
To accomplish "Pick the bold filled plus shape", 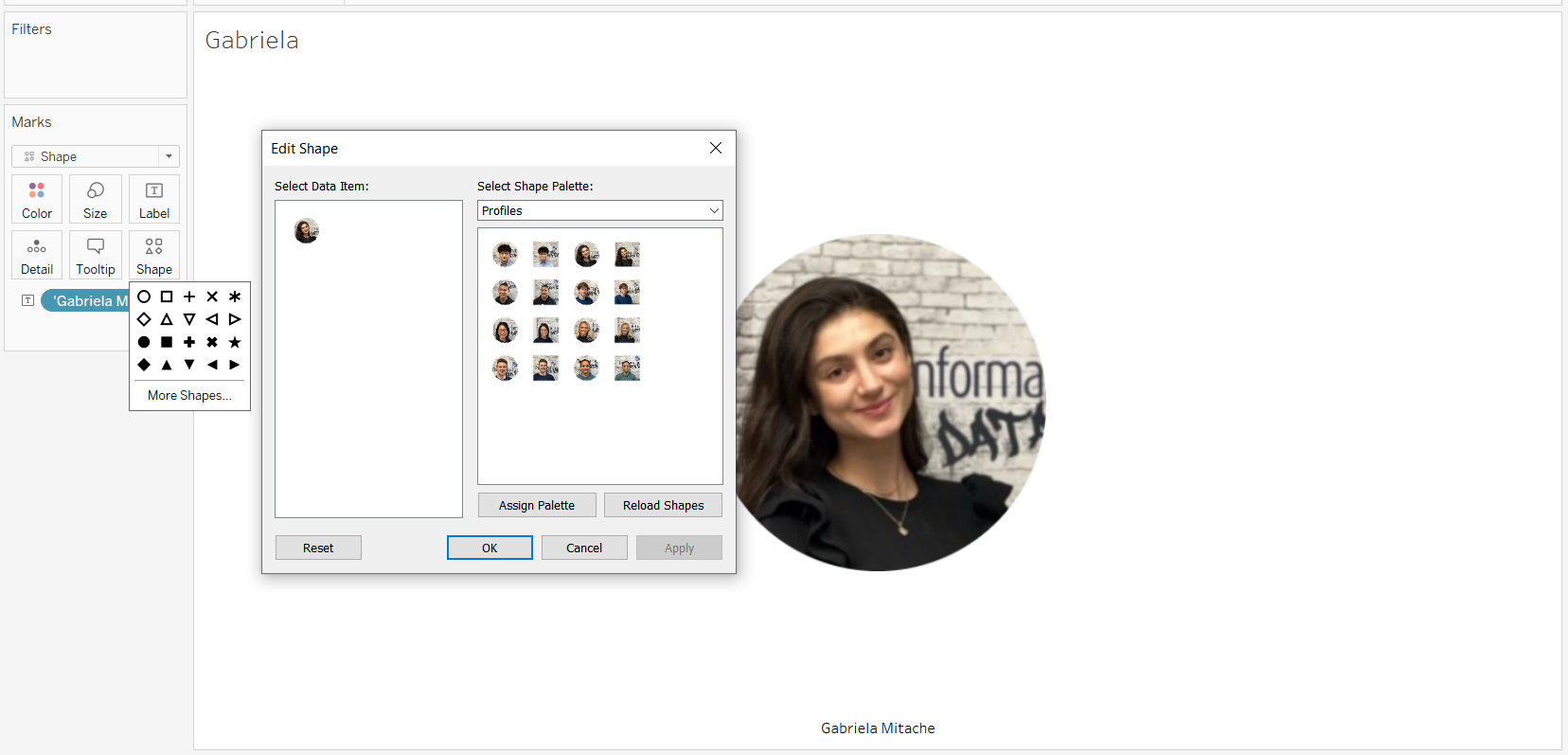I will [x=189, y=342].
